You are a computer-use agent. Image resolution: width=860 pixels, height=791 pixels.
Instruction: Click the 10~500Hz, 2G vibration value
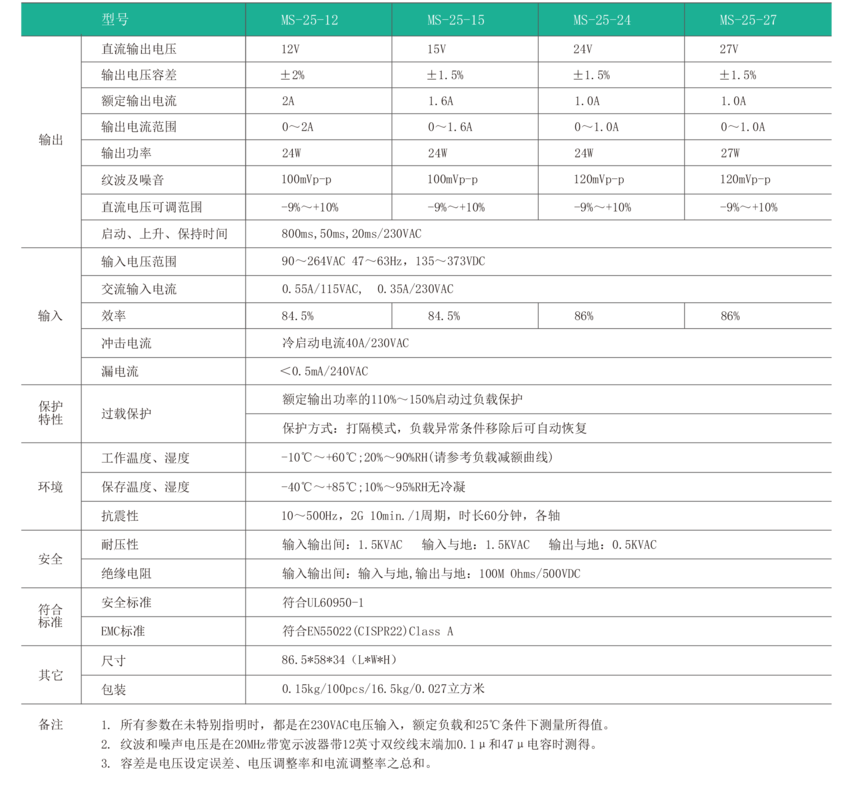(x=421, y=516)
